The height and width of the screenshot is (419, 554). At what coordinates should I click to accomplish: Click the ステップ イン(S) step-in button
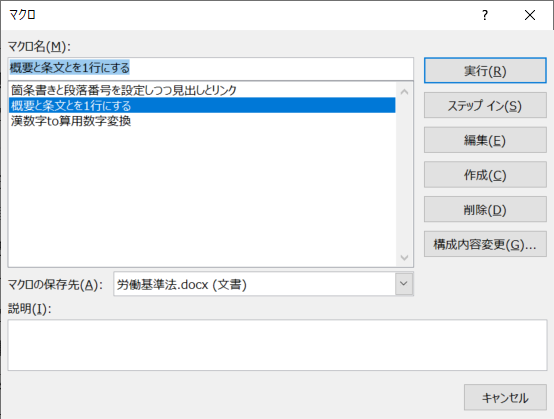pos(485,105)
